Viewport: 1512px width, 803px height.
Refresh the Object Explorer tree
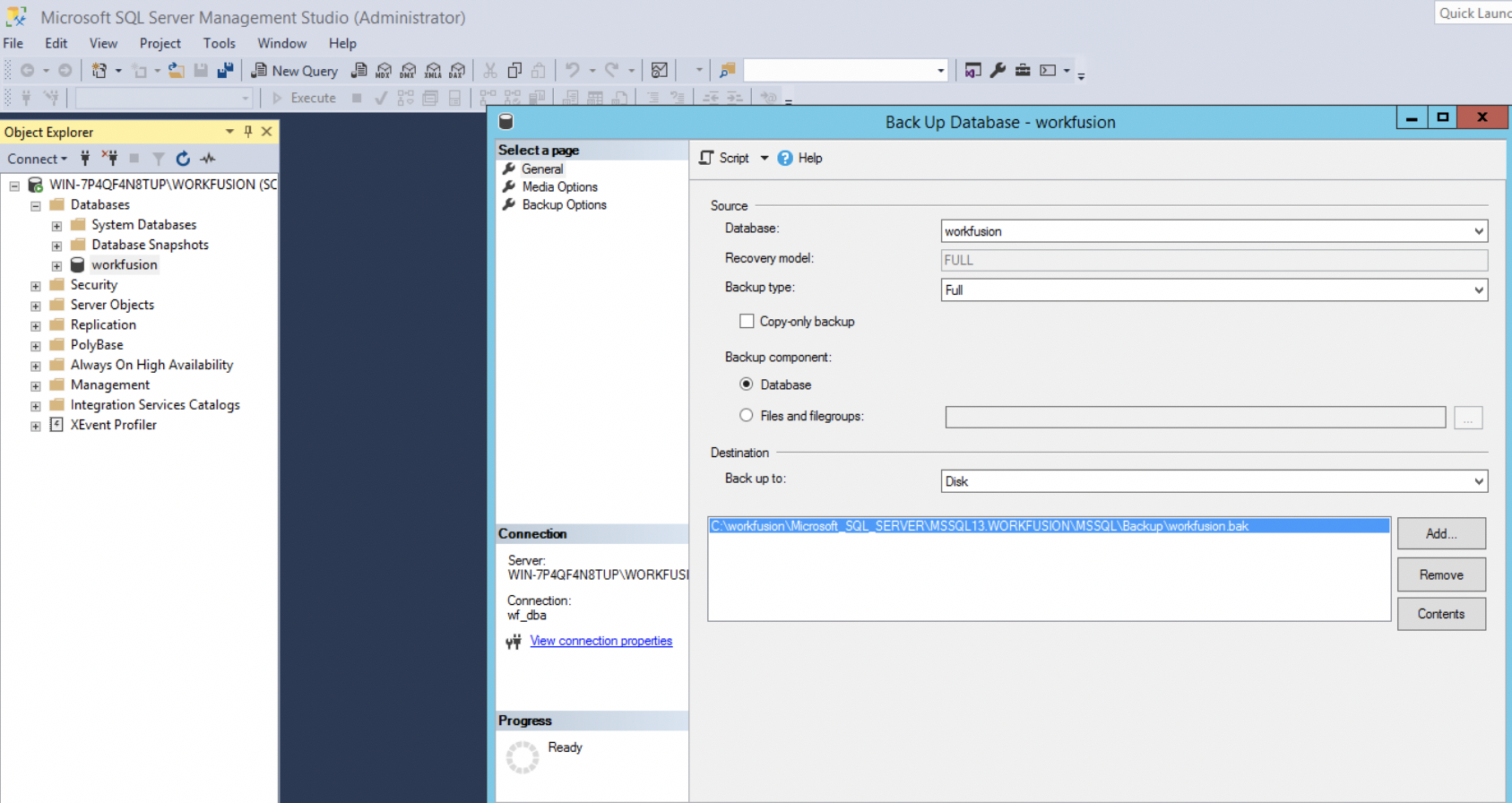[183, 159]
